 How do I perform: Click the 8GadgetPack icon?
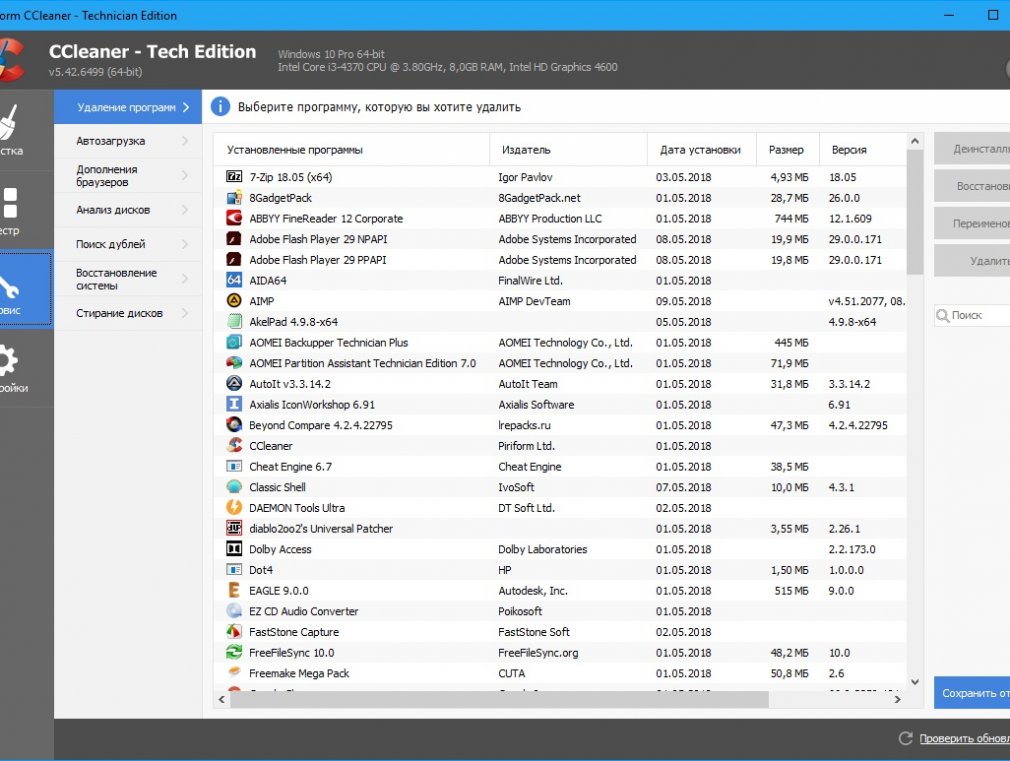coord(234,197)
